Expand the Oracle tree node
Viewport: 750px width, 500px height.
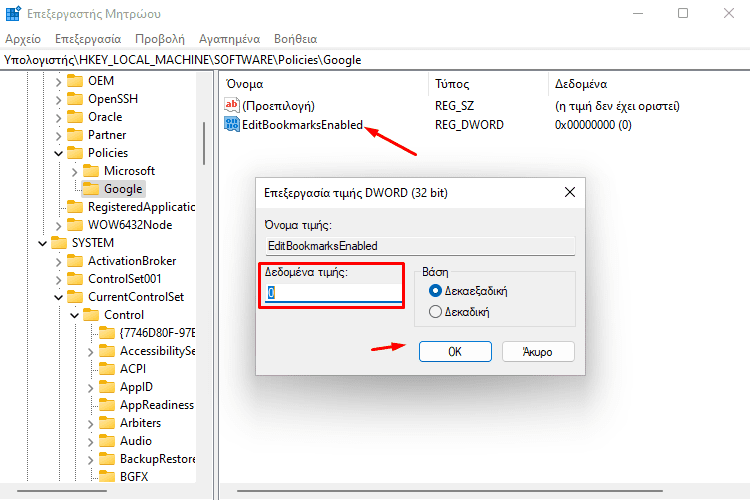click(58, 118)
